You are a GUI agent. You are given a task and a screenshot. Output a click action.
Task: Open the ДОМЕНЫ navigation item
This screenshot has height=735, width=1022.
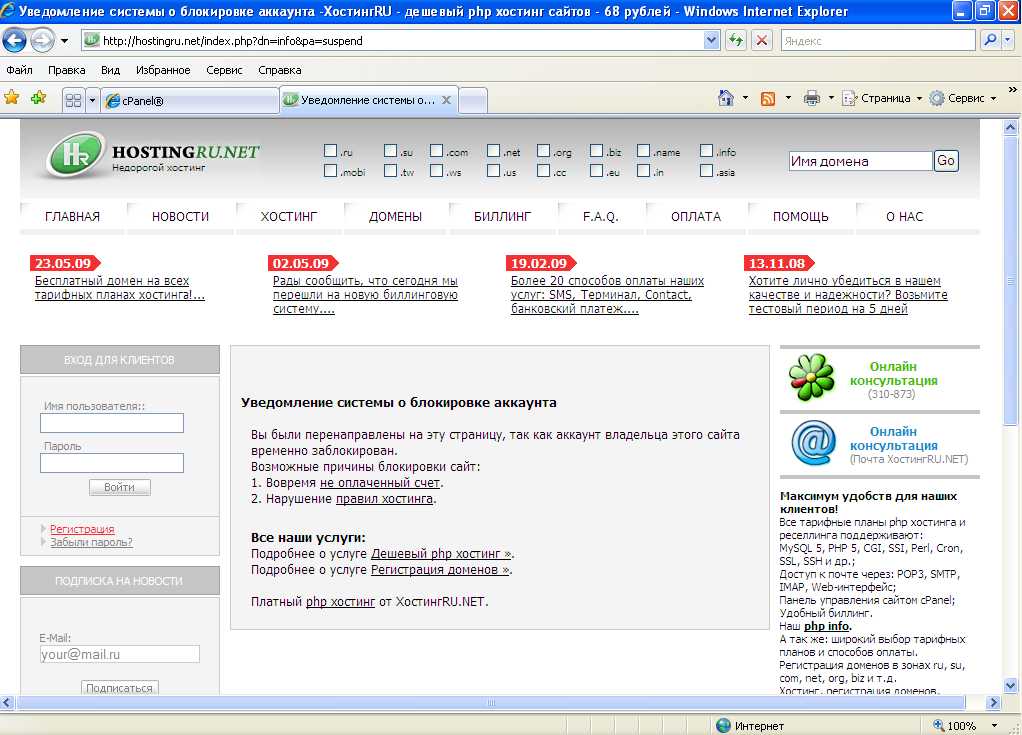(396, 216)
